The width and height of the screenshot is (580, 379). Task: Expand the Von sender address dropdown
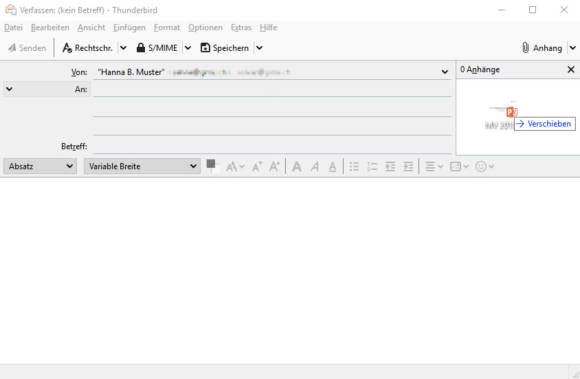(445, 72)
